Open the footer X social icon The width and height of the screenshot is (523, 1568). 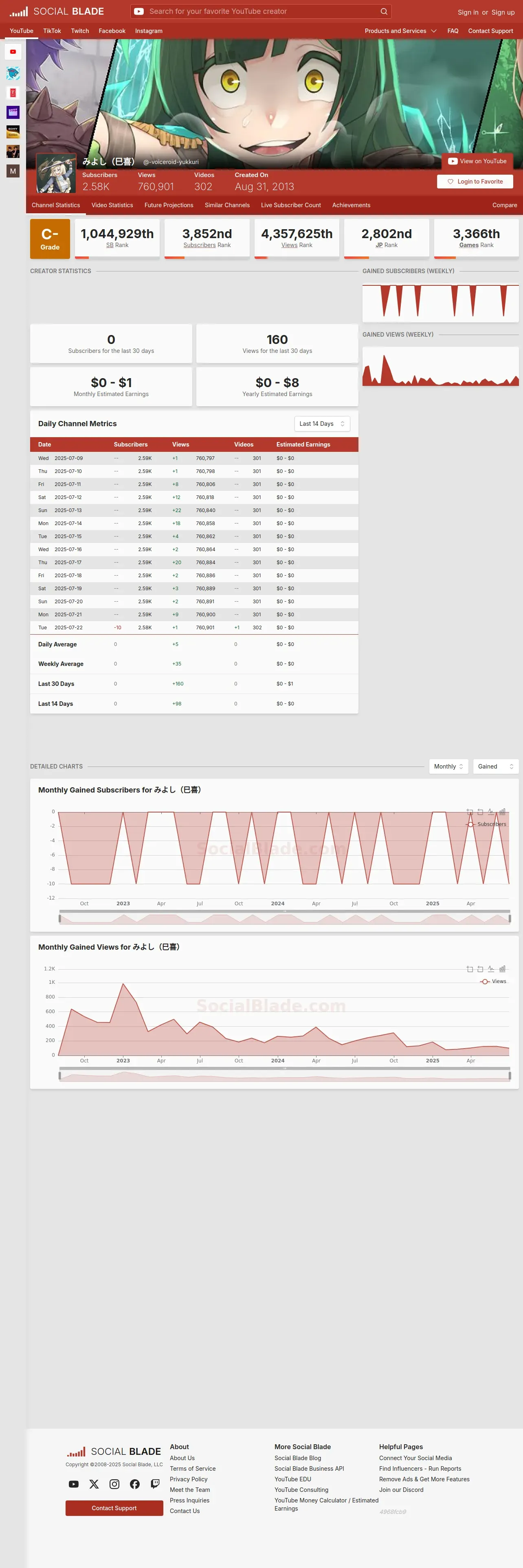(94, 1484)
